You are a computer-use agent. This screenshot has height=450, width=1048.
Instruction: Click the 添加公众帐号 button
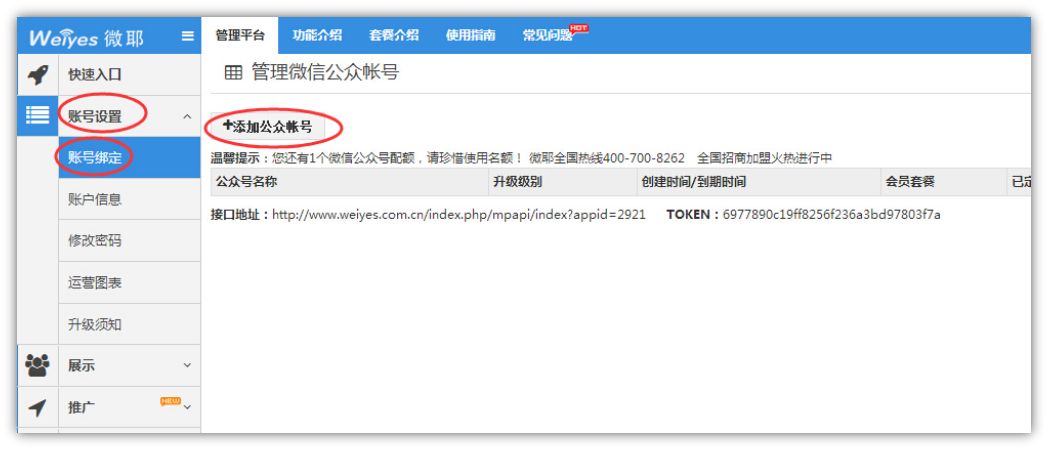pyautogui.click(x=267, y=126)
